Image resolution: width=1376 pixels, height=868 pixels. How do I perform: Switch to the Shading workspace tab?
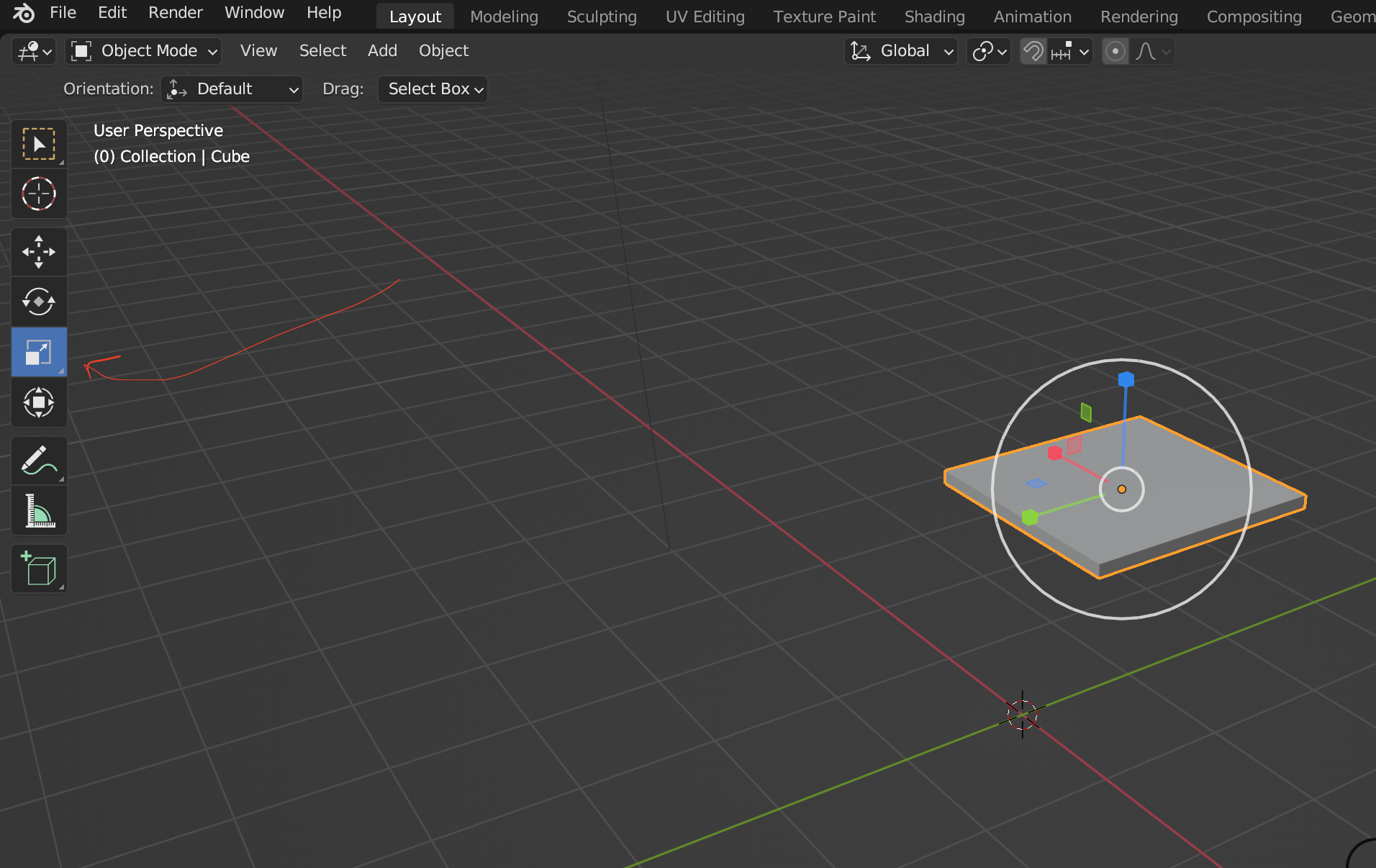[935, 17]
